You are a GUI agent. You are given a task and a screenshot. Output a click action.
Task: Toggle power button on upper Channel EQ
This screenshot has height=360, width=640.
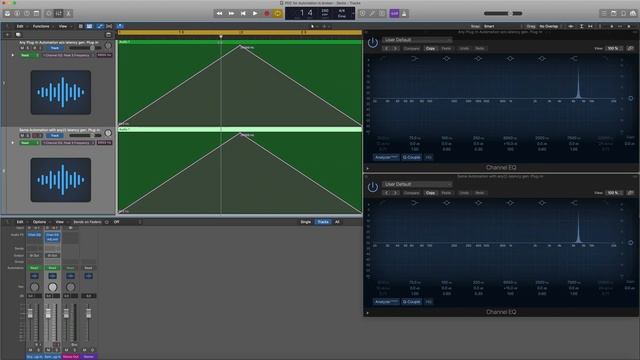(373, 43)
